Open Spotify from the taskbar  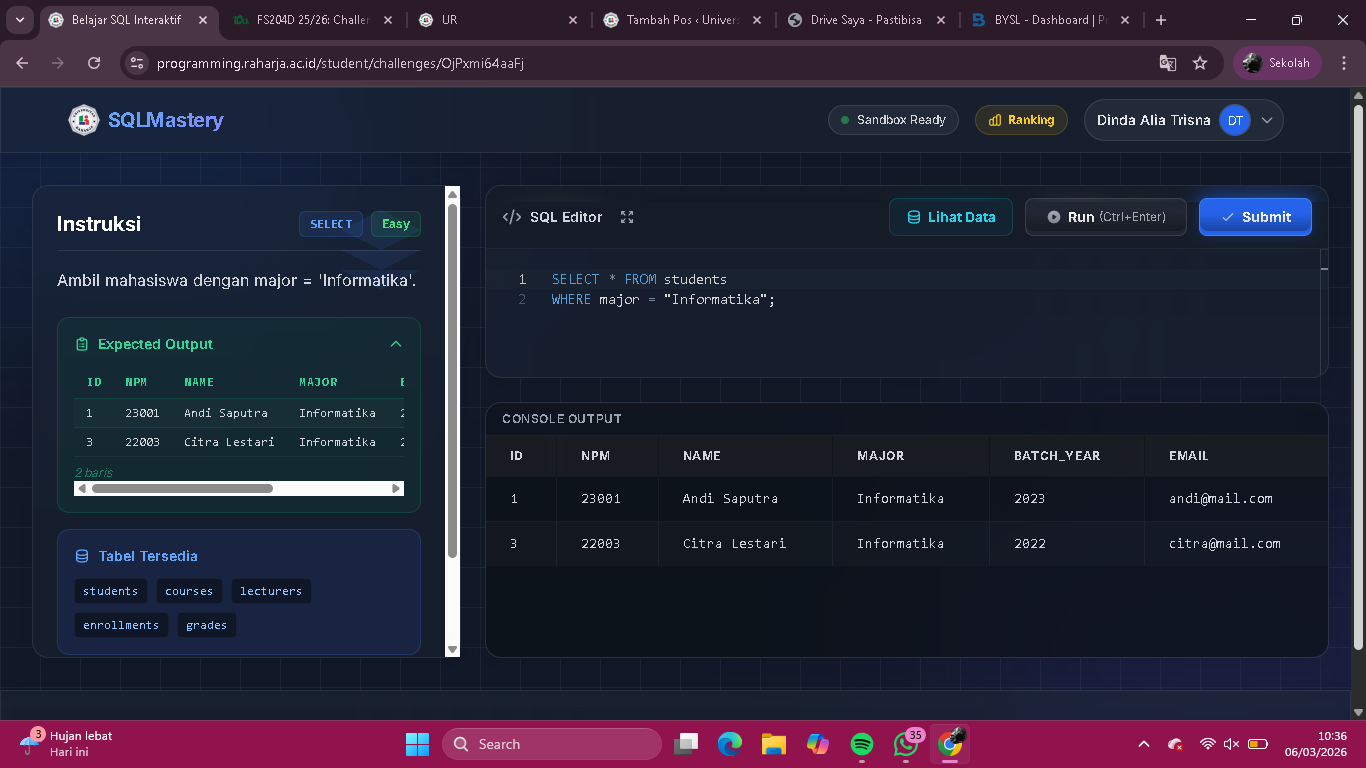[x=862, y=744]
